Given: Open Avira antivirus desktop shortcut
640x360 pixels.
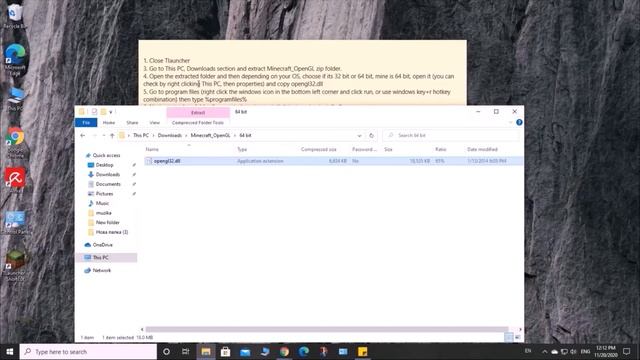Looking at the screenshot, I should coord(15,180).
